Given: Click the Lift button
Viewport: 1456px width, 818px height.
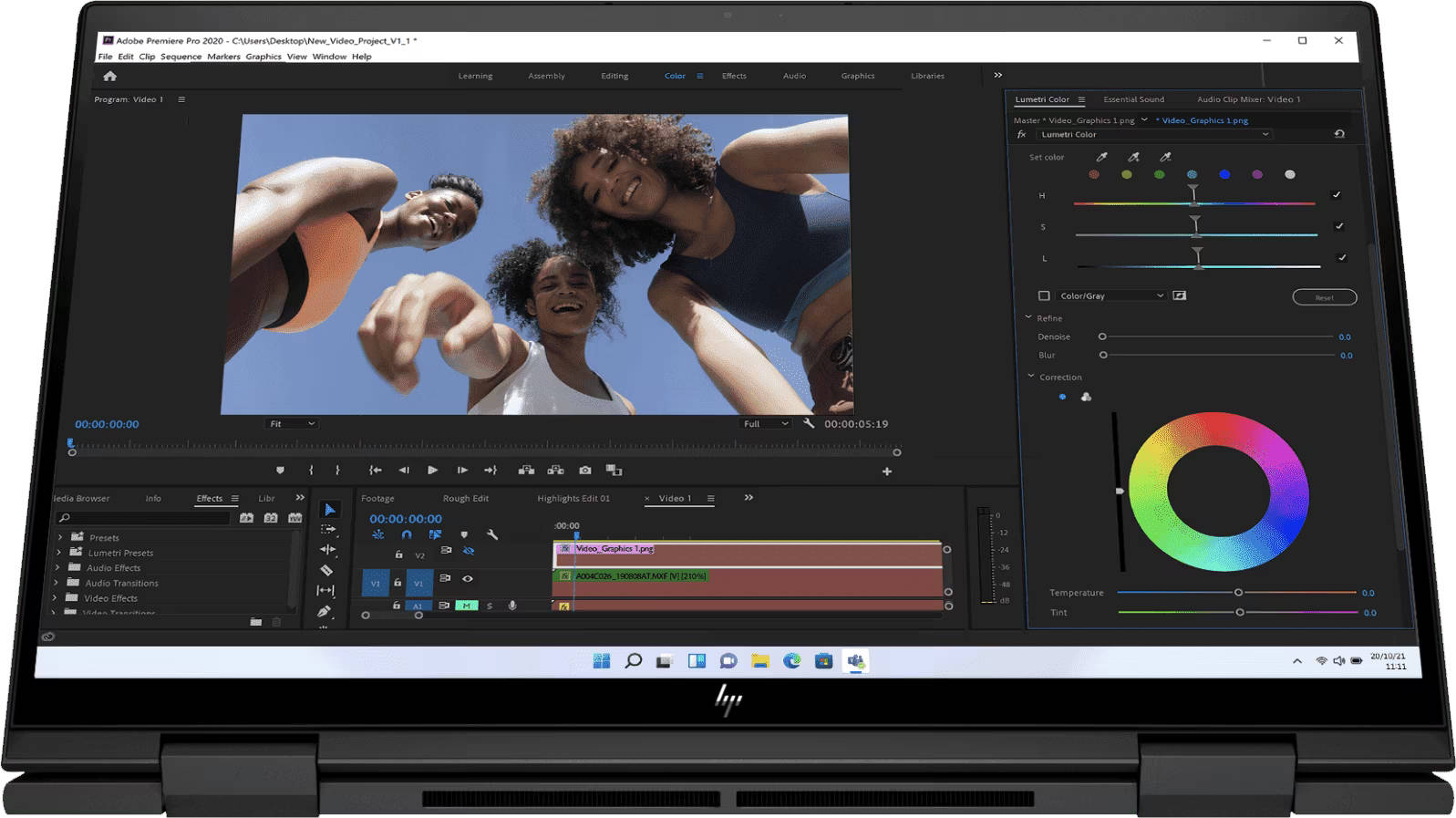Looking at the screenshot, I should (526, 471).
